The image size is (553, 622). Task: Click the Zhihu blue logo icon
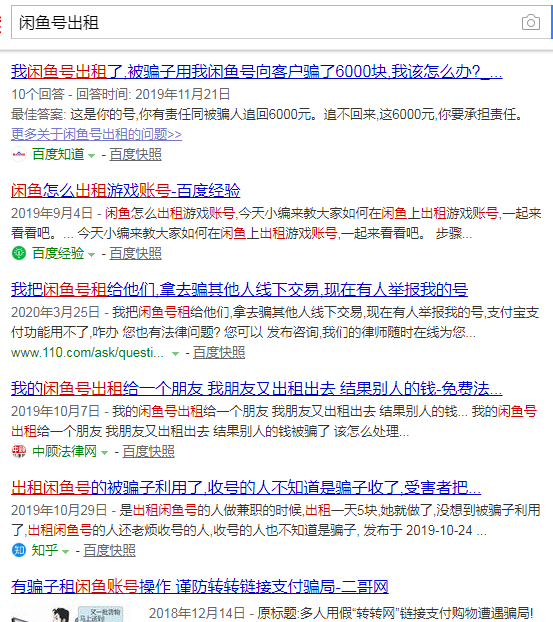[19, 550]
